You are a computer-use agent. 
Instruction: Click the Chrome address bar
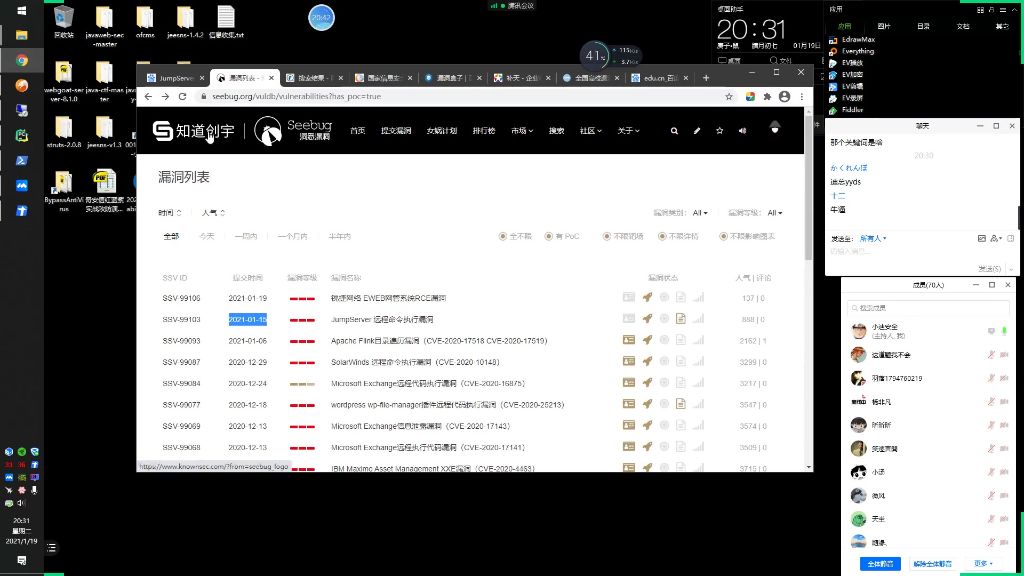[x=460, y=96]
